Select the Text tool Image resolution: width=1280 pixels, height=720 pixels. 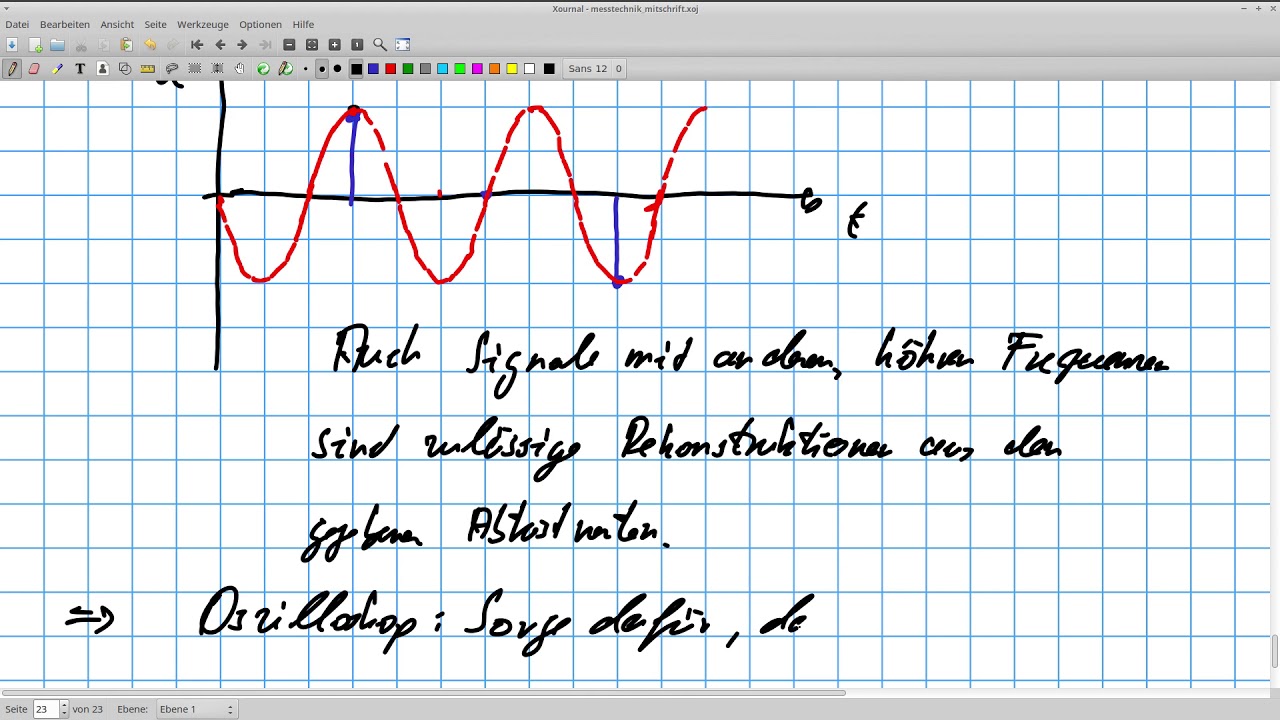coord(80,69)
